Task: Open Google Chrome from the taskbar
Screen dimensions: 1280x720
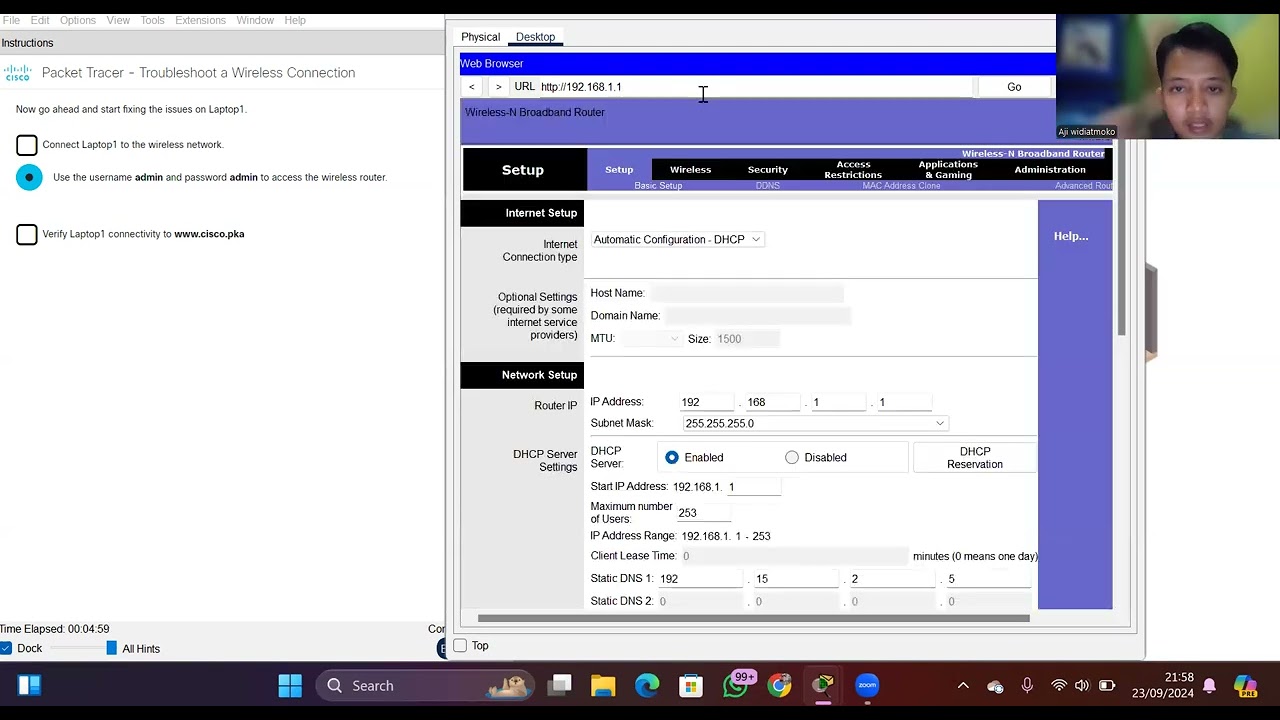Action: coord(779,686)
